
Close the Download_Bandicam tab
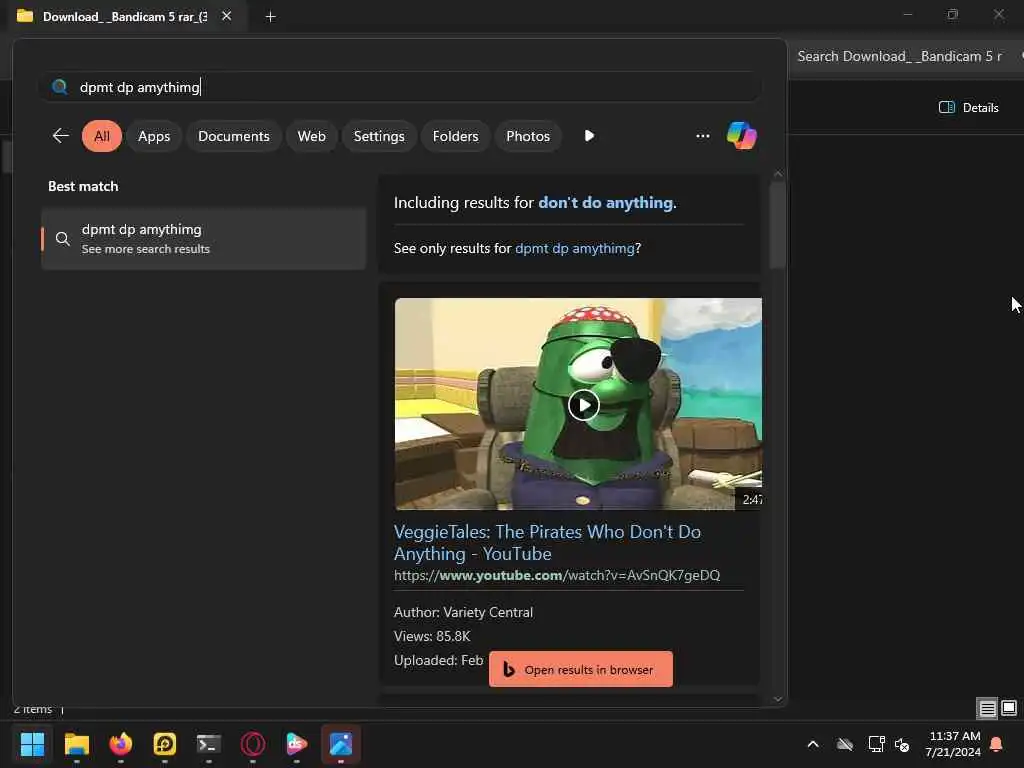point(227,16)
